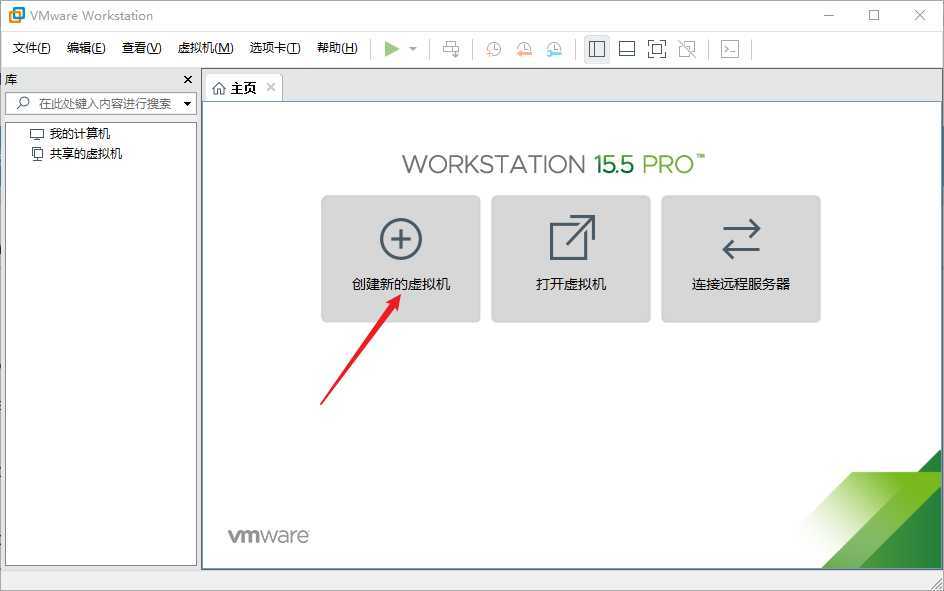Image resolution: width=944 pixels, height=591 pixels.
Task: Open the 选项卡(T) menu
Action: pos(275,48)
